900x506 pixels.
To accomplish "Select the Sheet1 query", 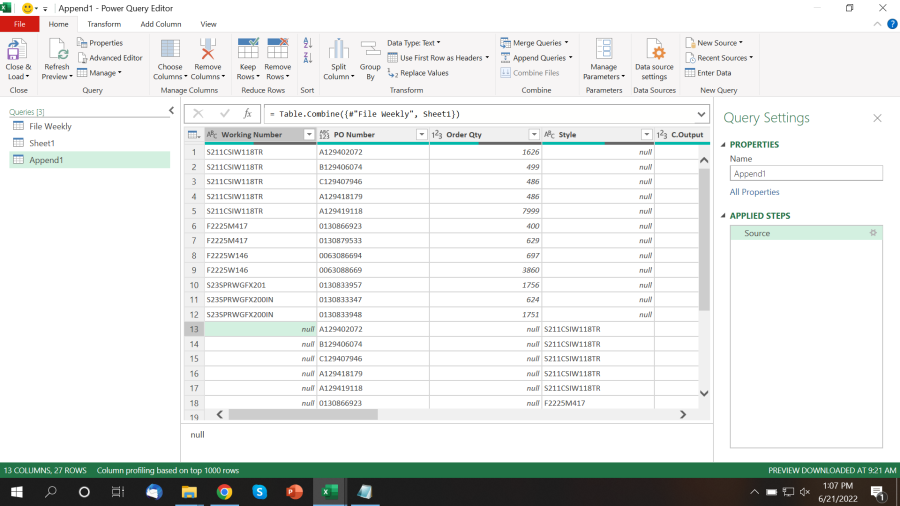I will click(90, 143).
